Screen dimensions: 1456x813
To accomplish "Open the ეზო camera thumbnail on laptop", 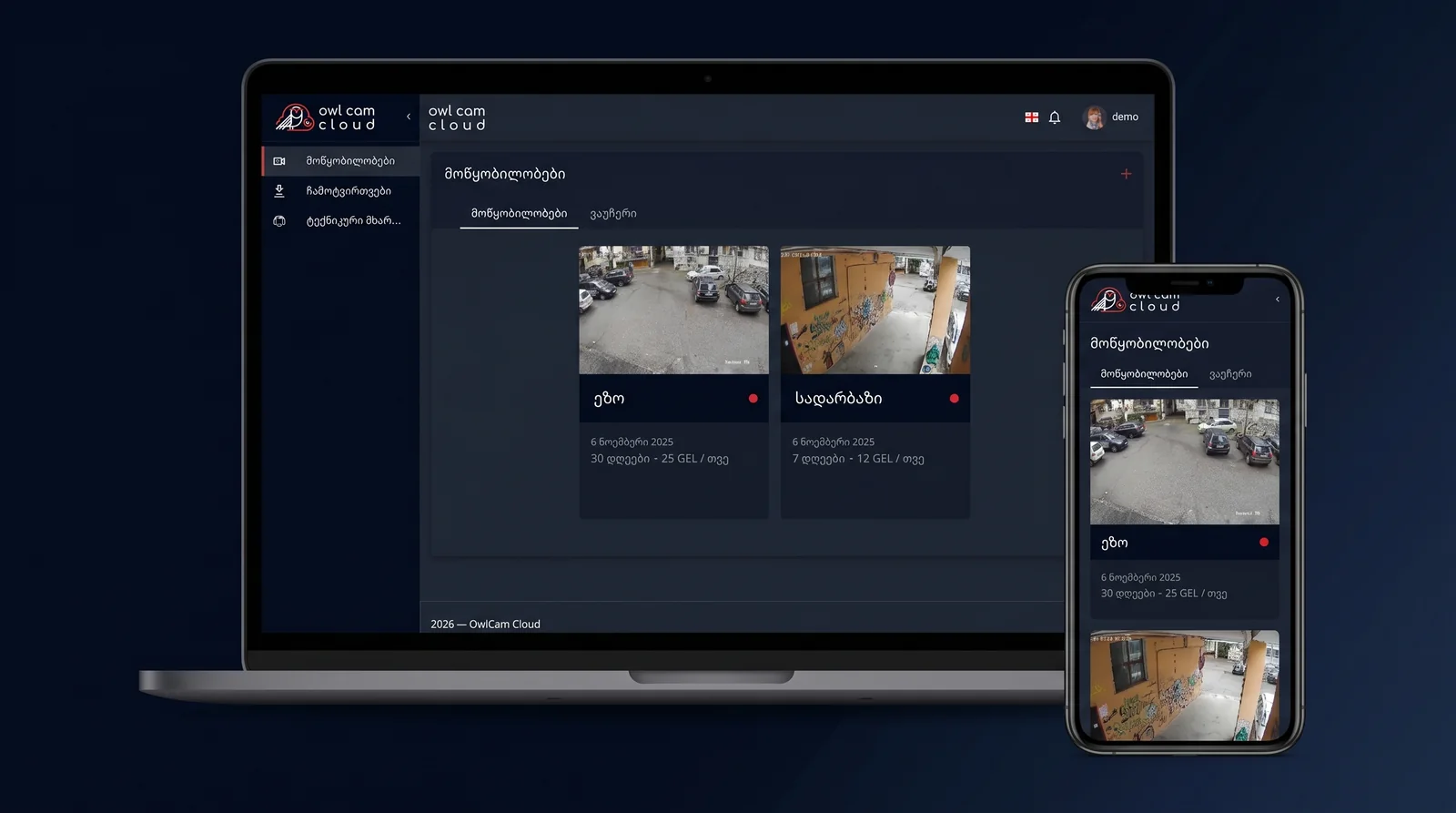I will click(x=673, y=310).
